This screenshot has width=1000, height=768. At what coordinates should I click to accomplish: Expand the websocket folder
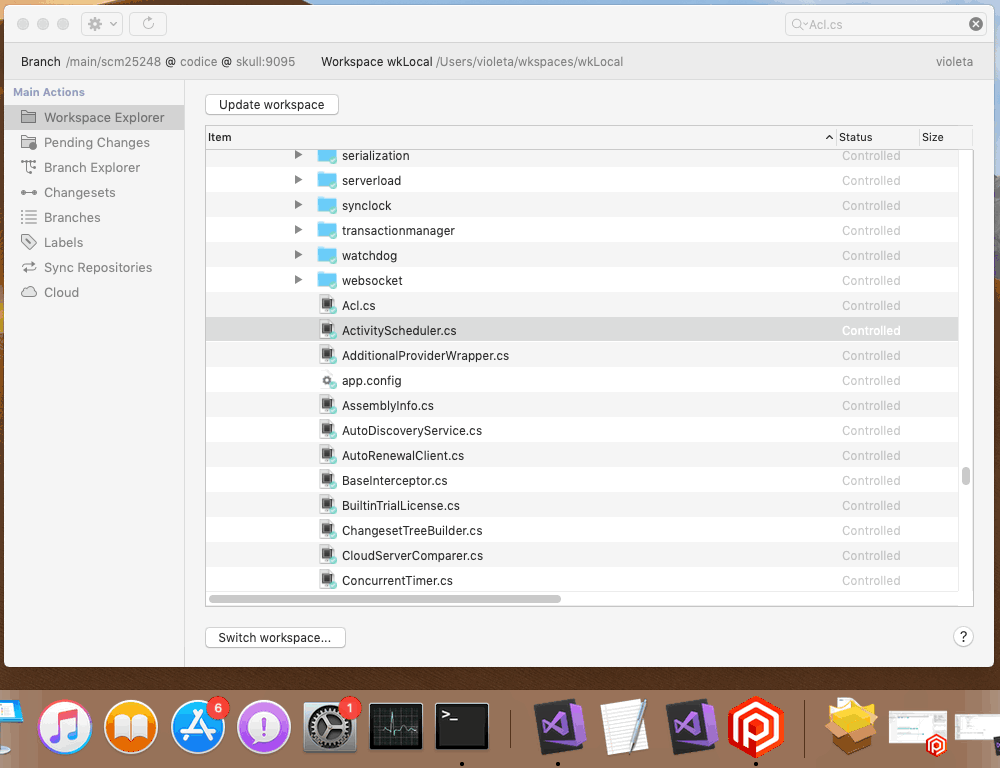(298, 280)
